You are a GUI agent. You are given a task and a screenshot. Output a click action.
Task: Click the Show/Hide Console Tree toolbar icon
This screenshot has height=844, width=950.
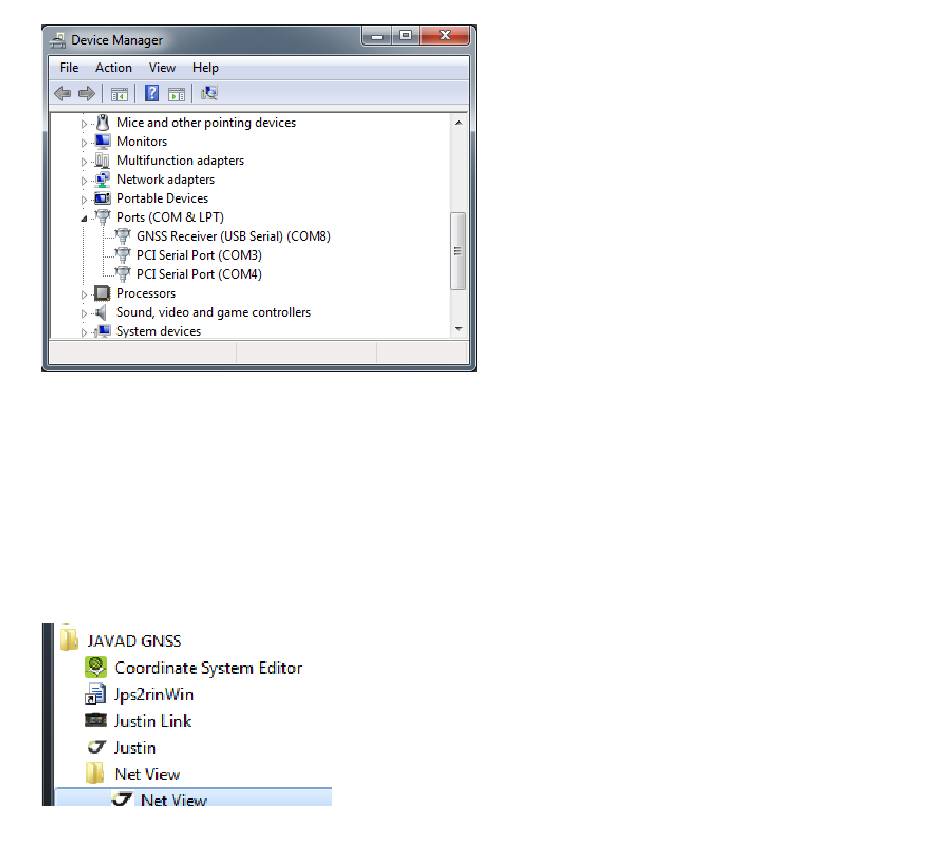click(x=119, y=94)
